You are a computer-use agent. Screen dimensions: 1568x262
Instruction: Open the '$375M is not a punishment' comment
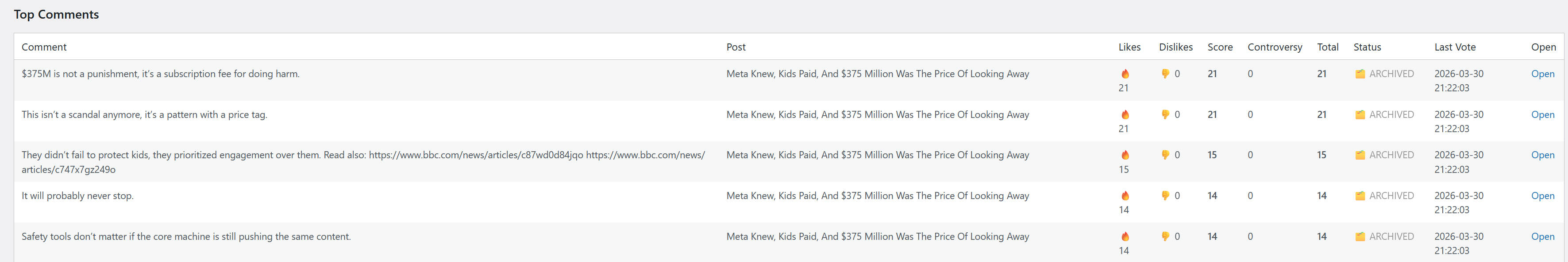click(1542, 74)
